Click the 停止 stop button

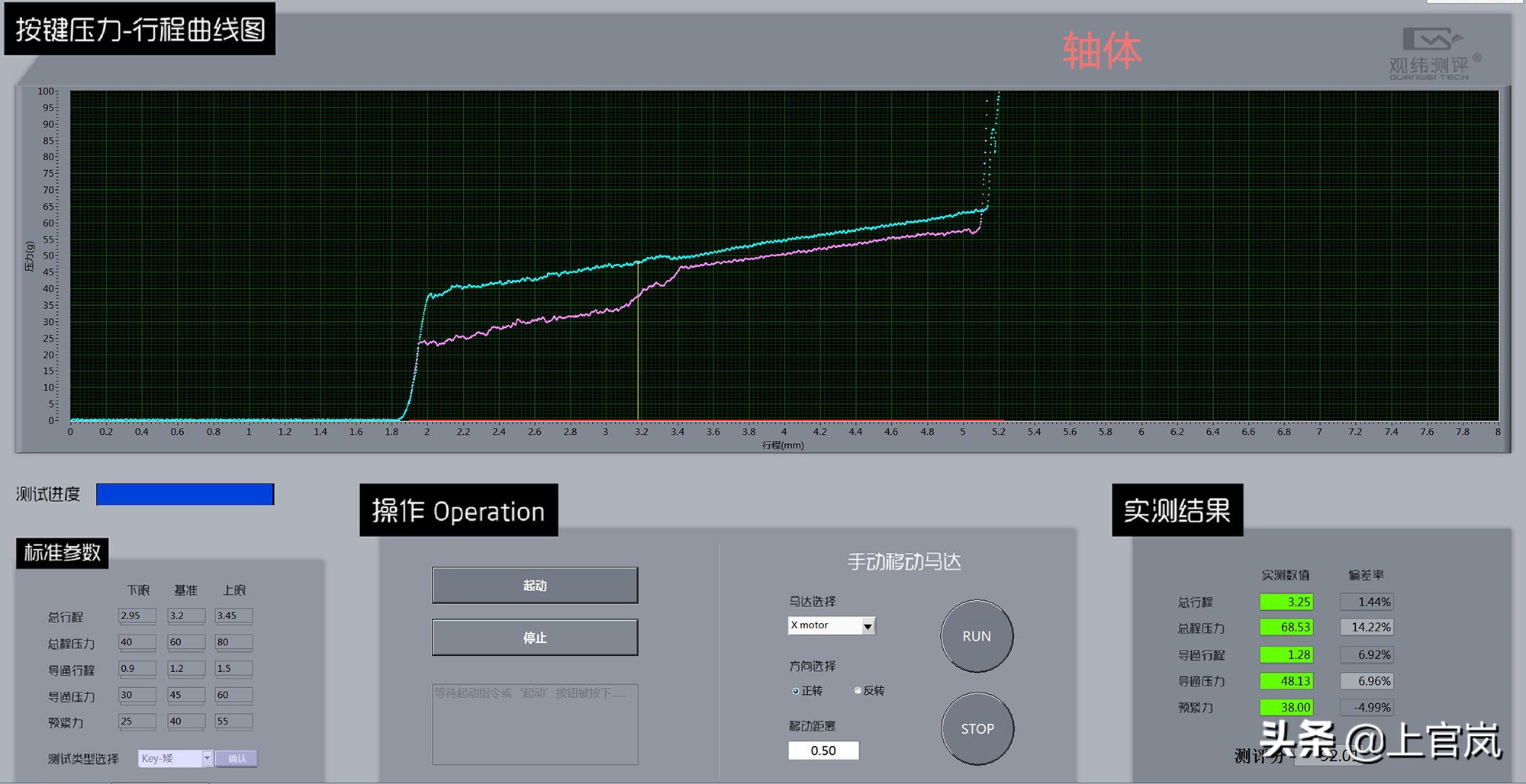click(x=535, y=637)
